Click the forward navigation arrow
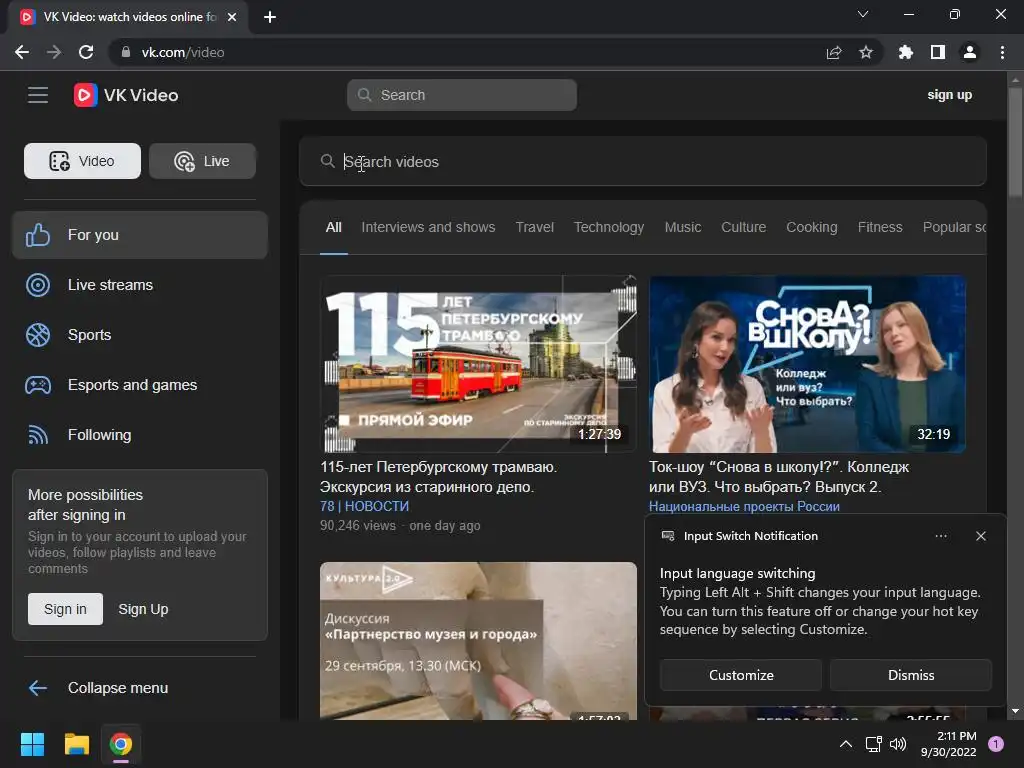This screenshot has height=768, width=1024. (x=54, y=52)
